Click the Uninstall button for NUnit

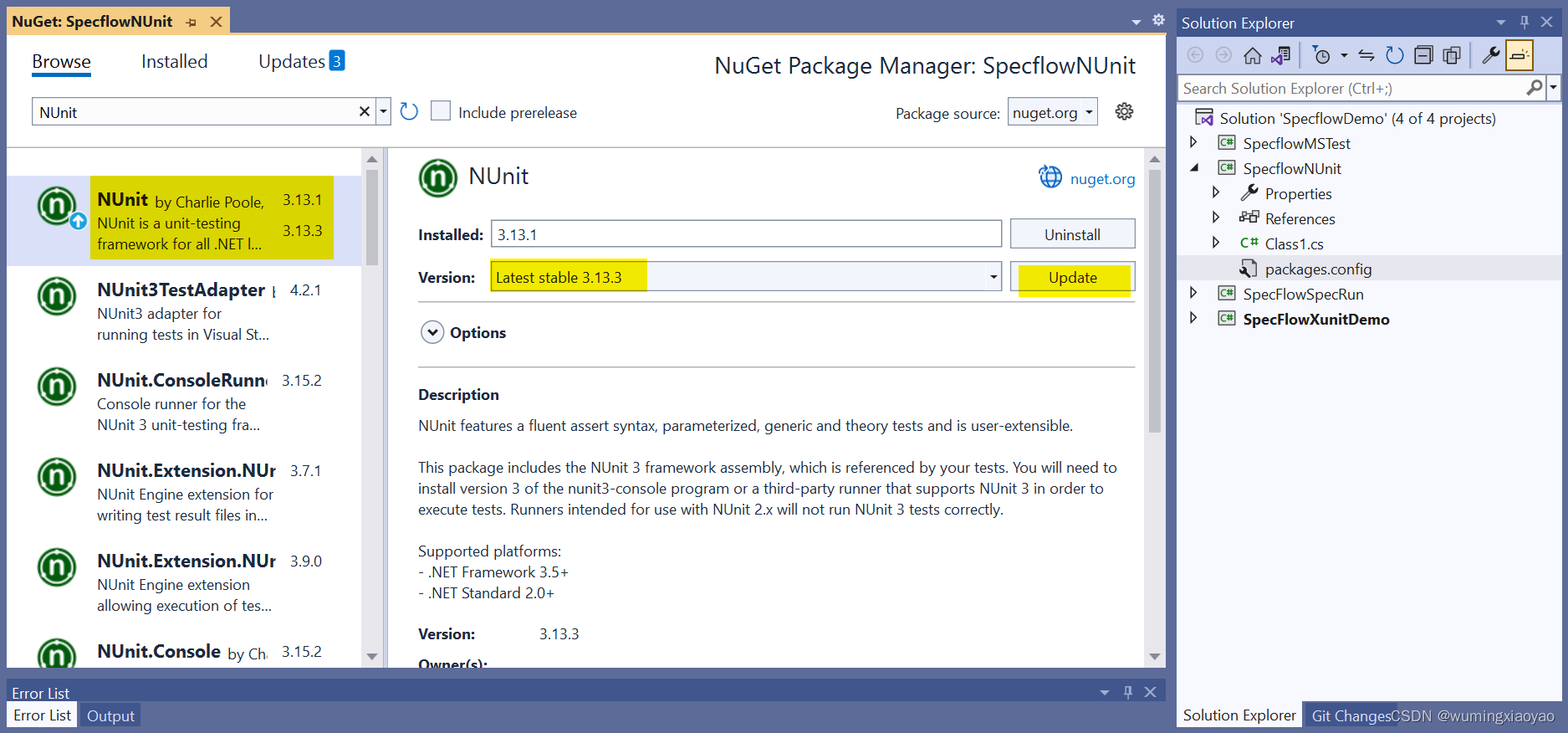[x=1072, y=234]
